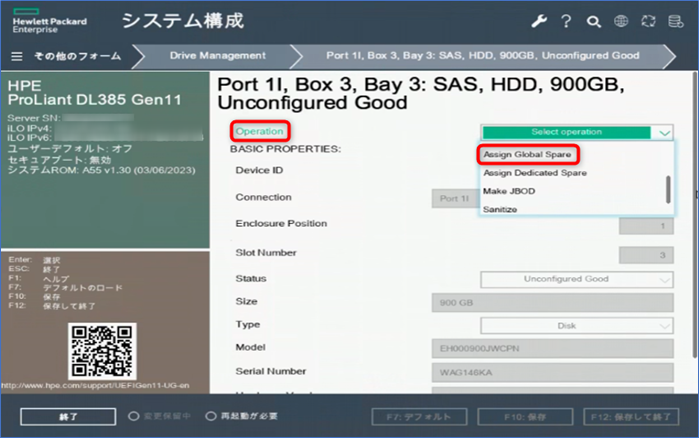Select Make JBOD option
Viewport: 699px width, 438px height.
[x=509, y=191]
